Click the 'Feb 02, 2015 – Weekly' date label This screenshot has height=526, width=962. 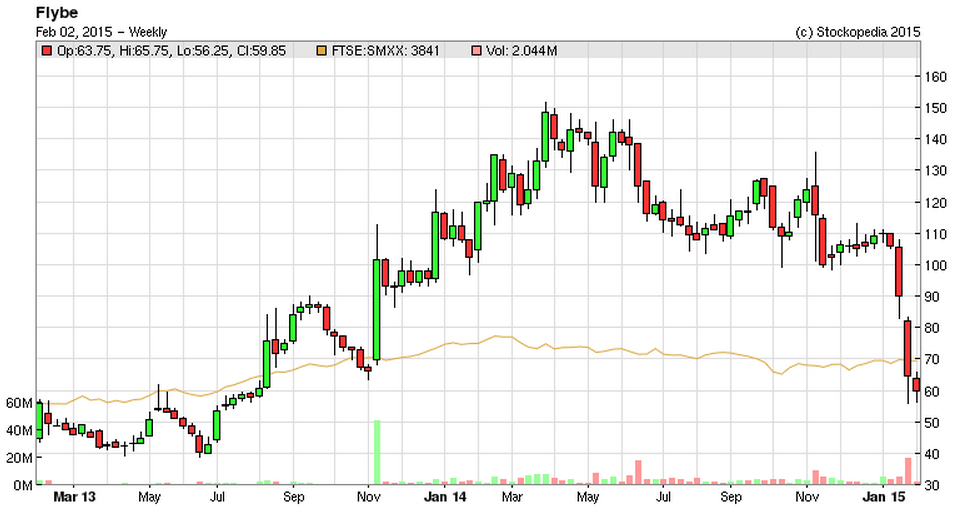[x=101, y=32]
